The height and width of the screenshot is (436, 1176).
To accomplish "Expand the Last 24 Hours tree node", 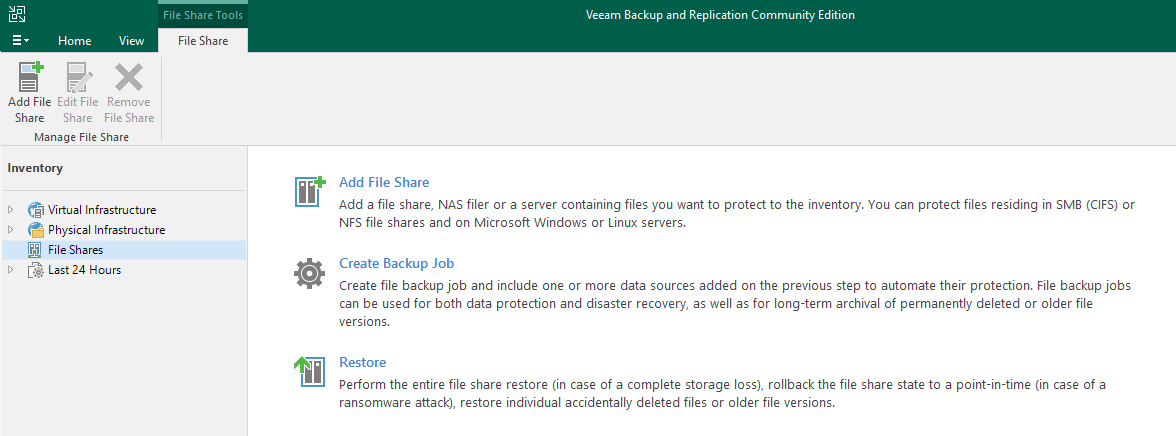I will pyautogui.click(x=10, y=270).
